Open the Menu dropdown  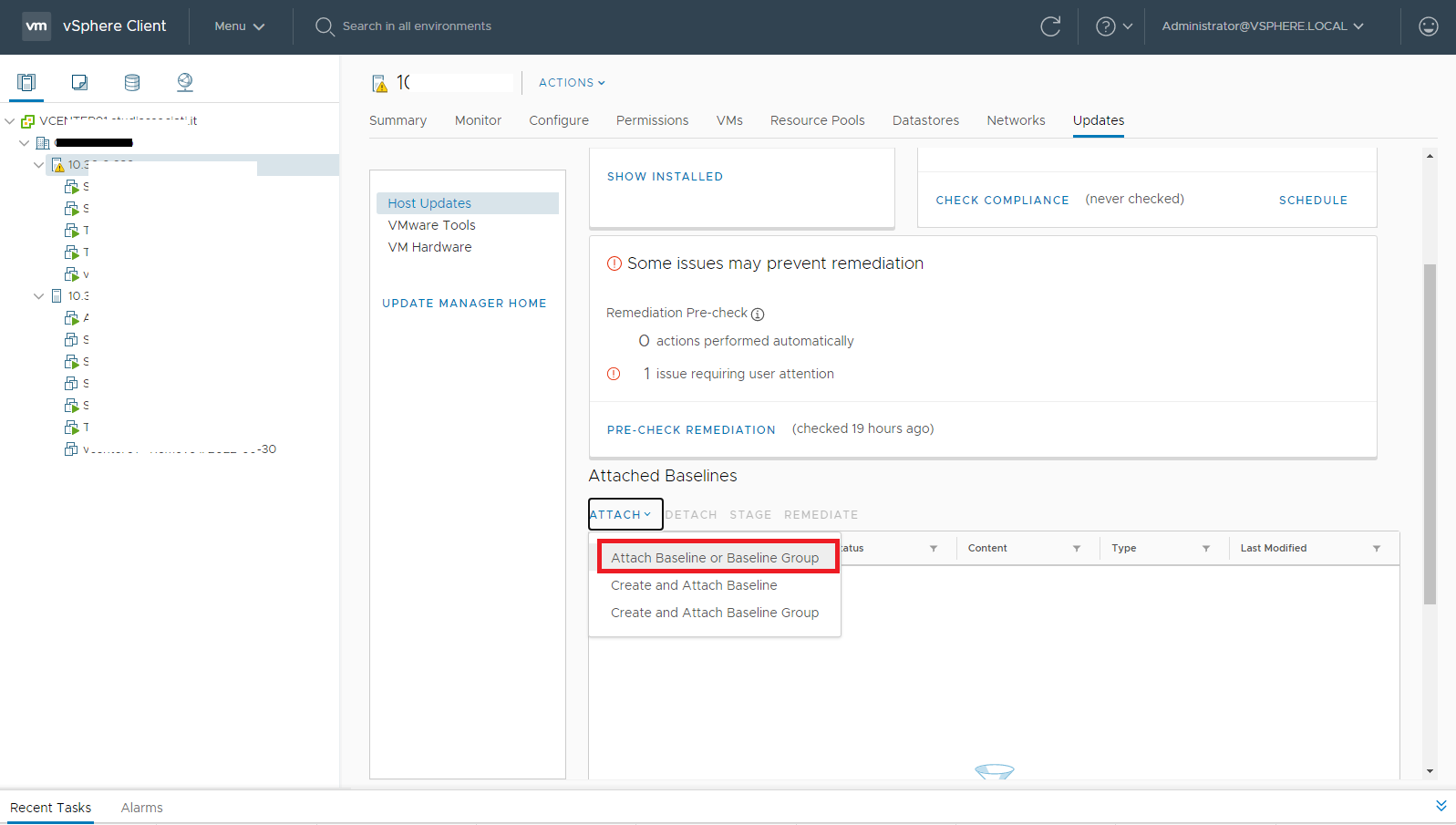239,26
